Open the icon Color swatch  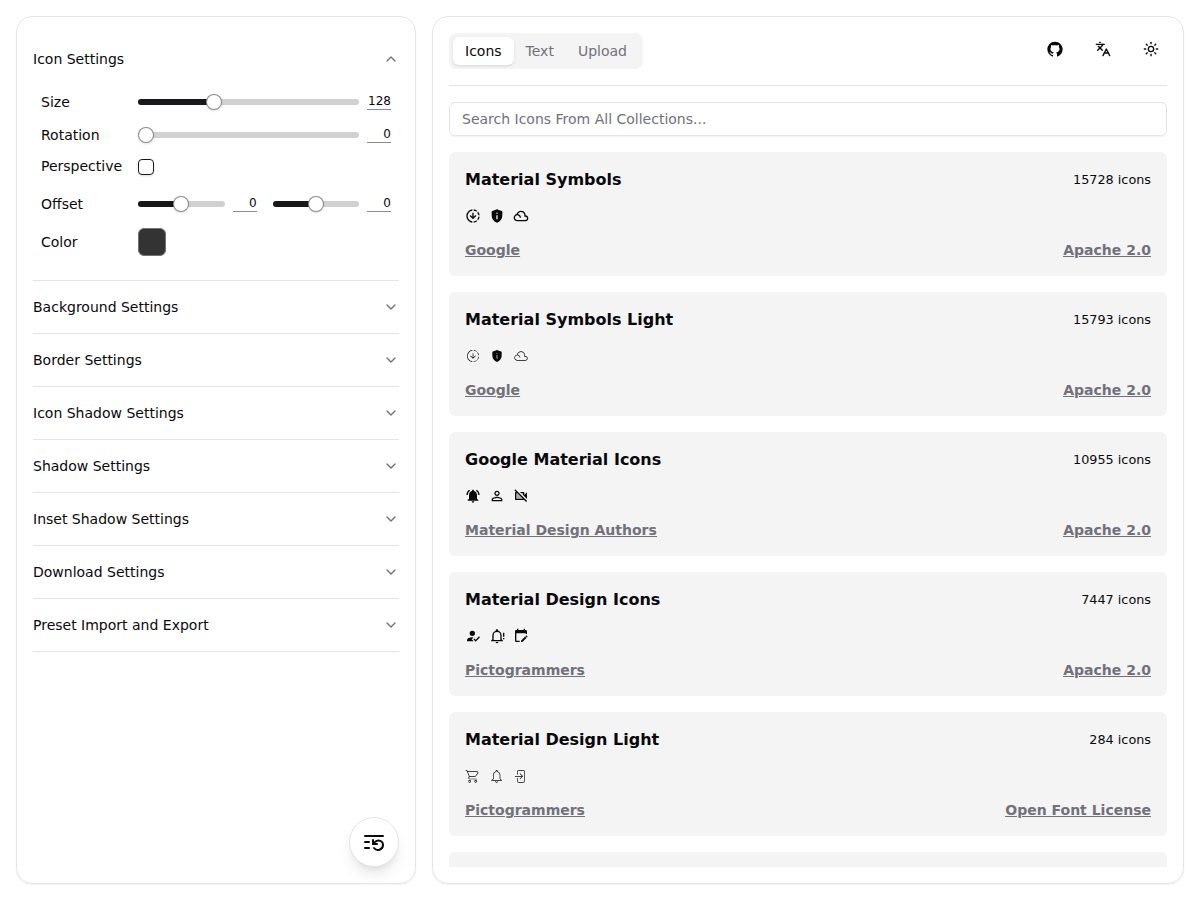[x=152, y=242]
